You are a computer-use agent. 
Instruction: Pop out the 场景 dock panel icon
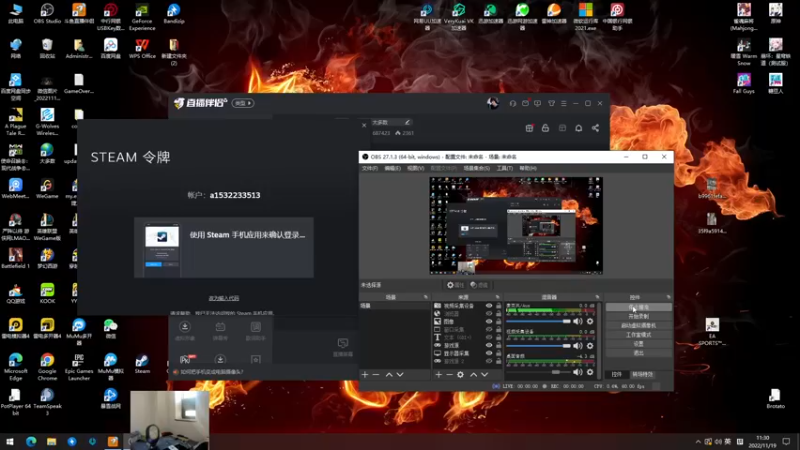[x=426, y=297]
